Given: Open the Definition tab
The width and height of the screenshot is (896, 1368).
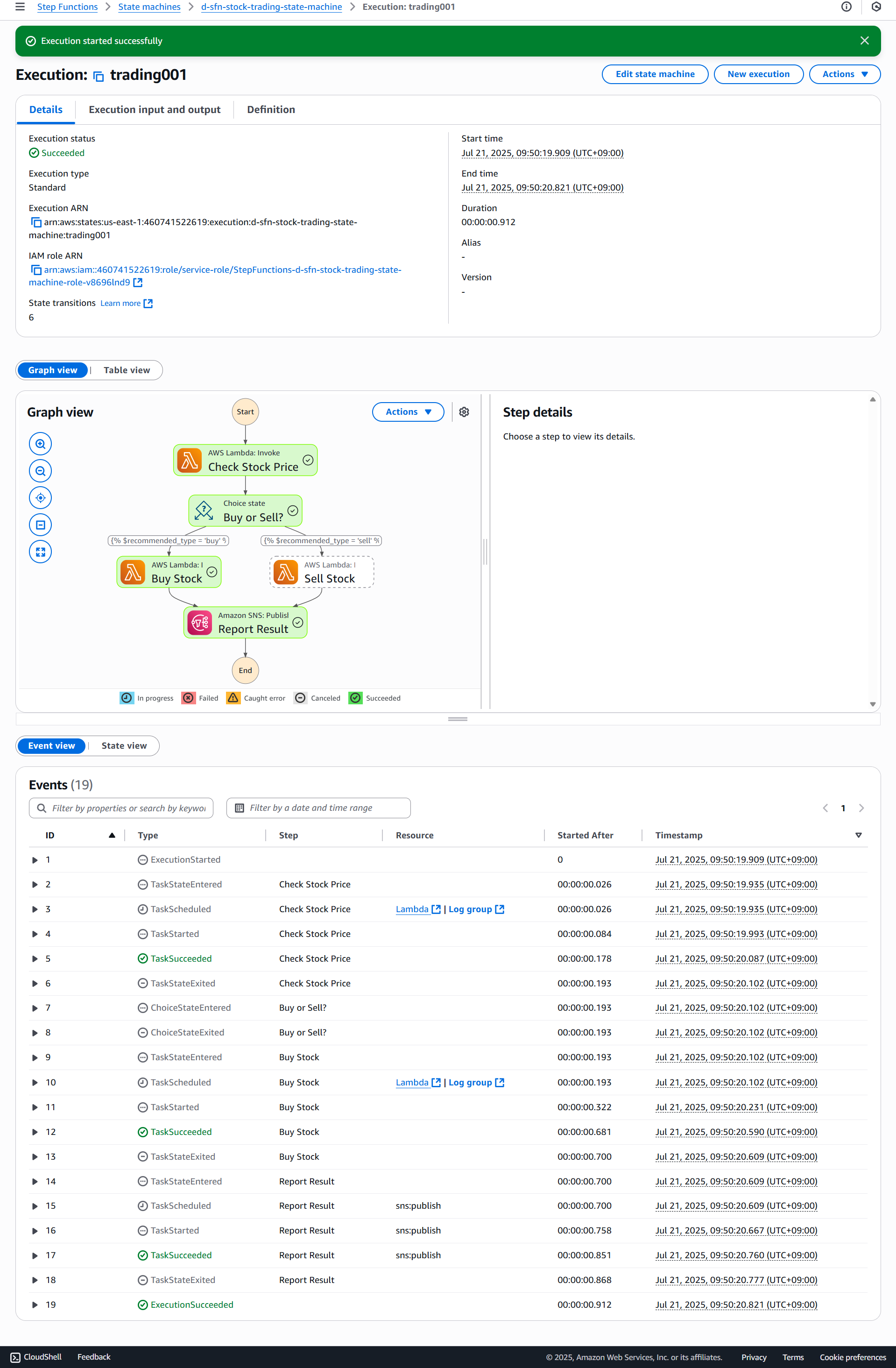Looking at the screenshot, I should pos(271,110).
